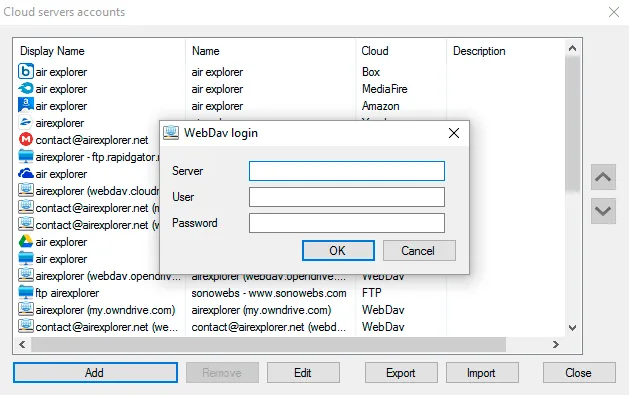Click the Box icon beside first air explorer
This screenshot has width=629, height=395.
click(26, 71)
